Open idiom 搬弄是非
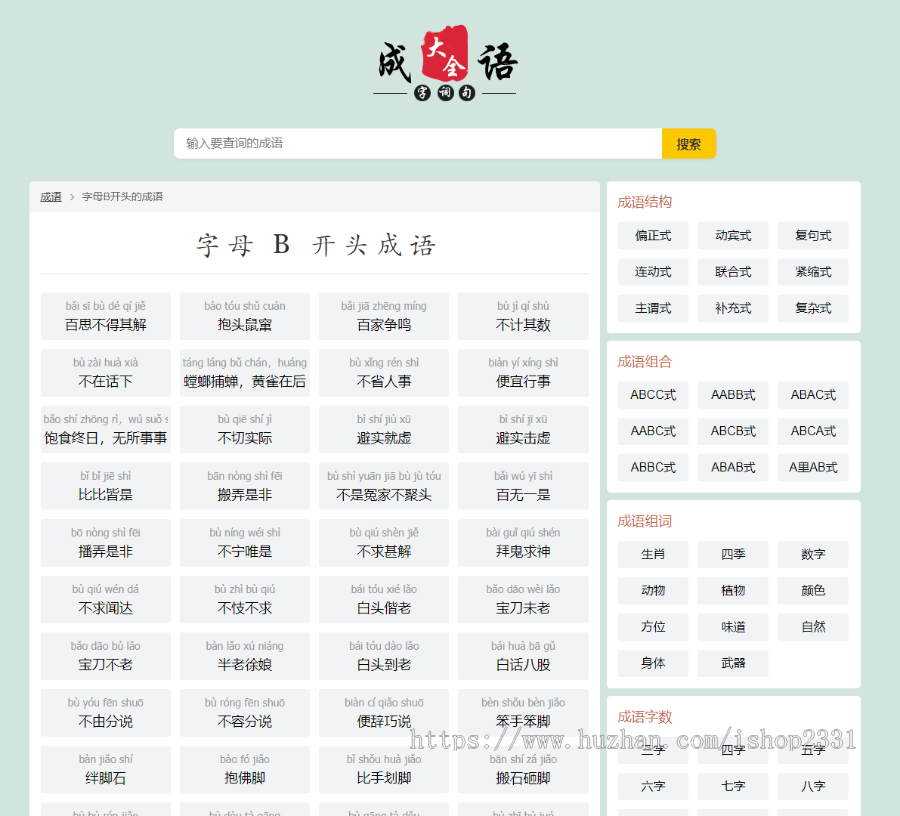Viewport: 900px width, 816px height. point(245,486)
